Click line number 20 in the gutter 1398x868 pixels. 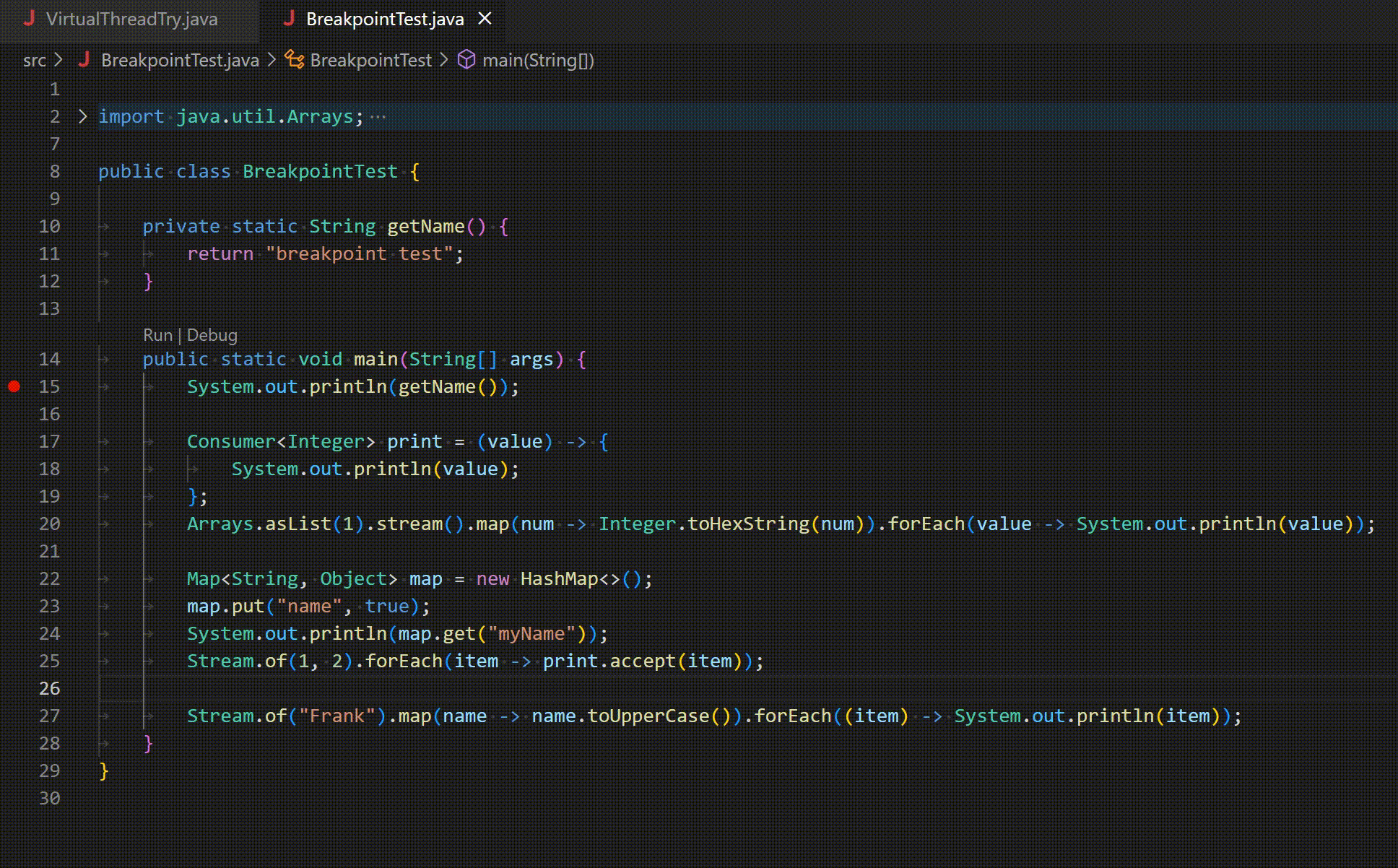pyautogui.click(x=49, y=524)
